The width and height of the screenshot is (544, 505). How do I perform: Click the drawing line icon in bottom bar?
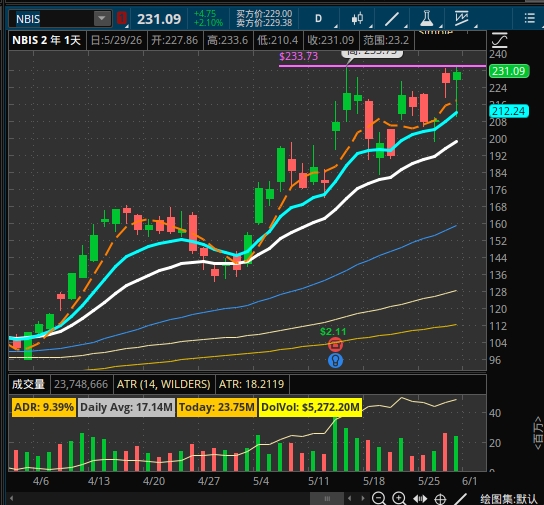pyautogui.click(x=460, y=498)
